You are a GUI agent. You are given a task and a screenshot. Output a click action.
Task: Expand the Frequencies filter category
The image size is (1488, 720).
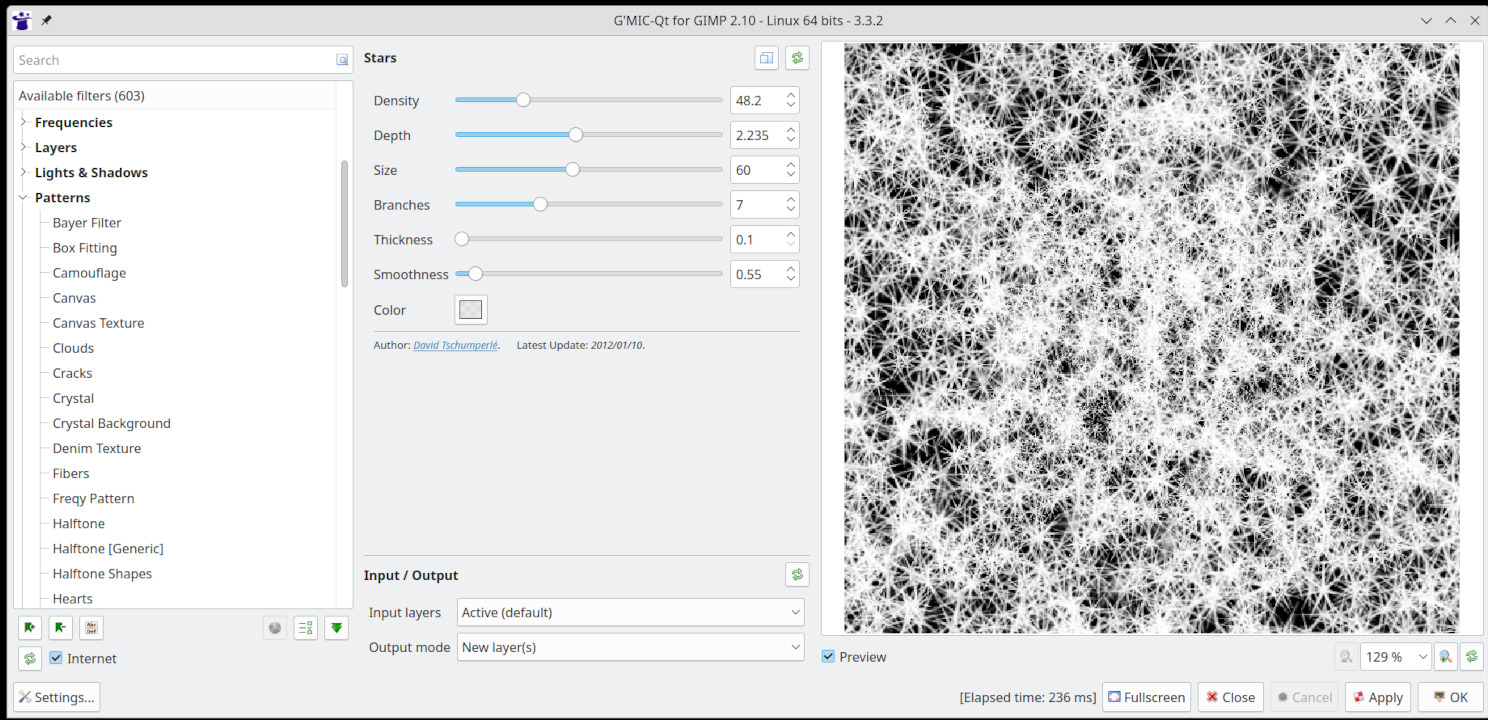[23, 122]
